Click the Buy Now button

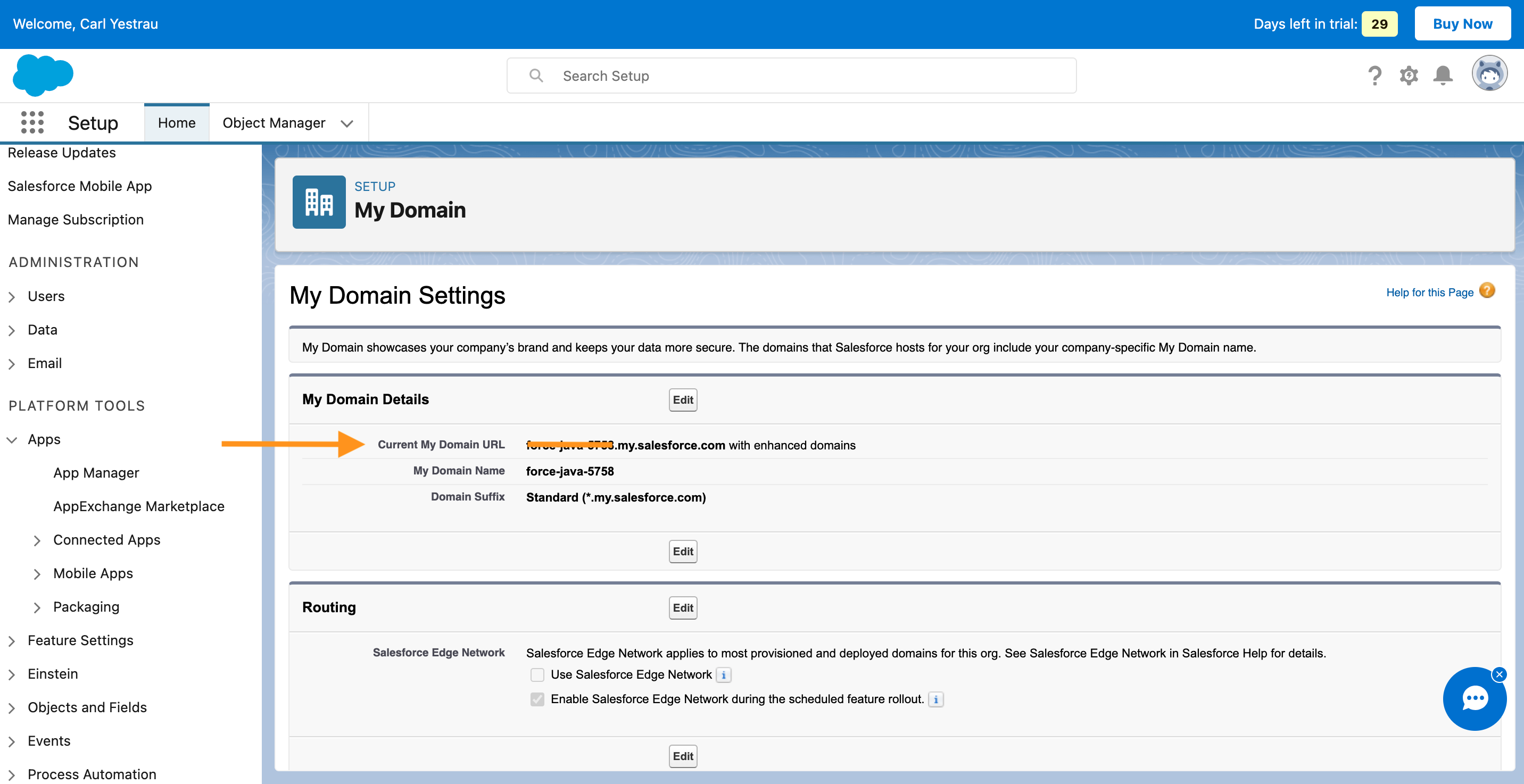click(1462, 23)
